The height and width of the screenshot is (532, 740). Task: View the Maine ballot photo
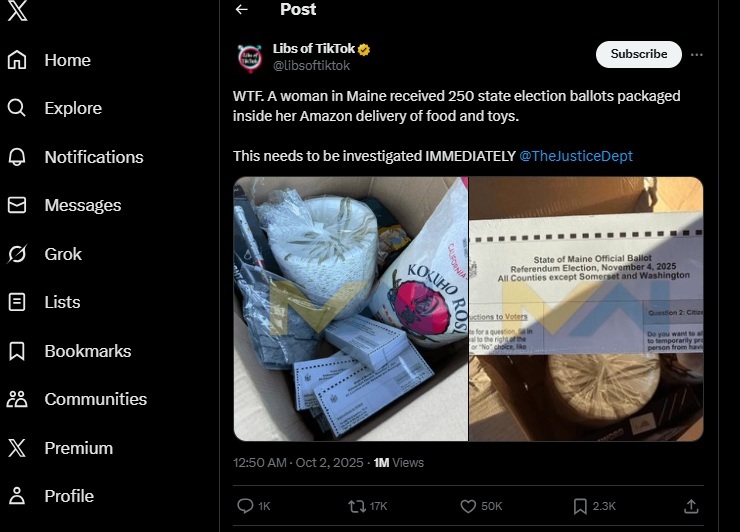586,308
